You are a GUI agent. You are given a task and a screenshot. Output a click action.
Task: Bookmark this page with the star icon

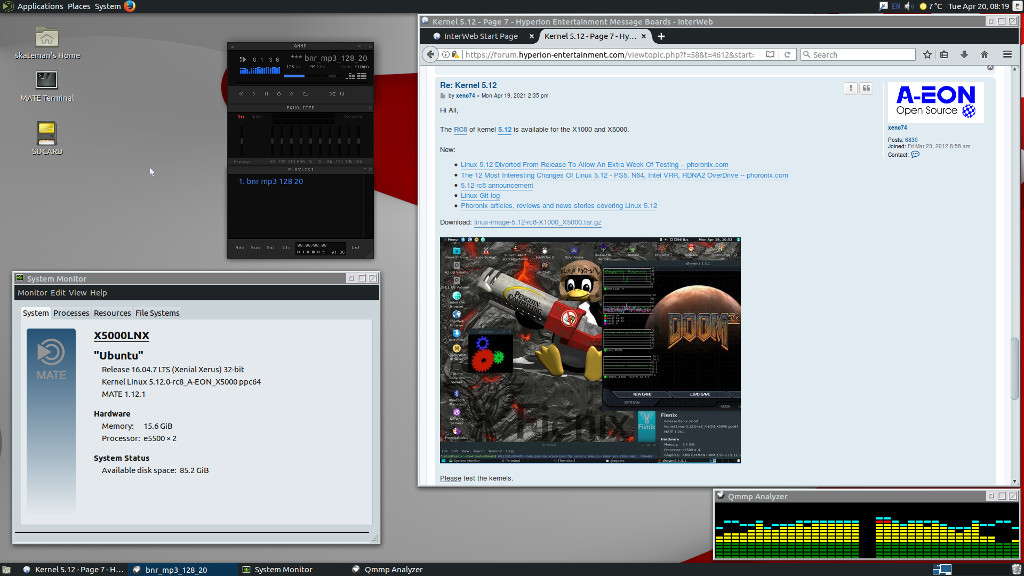(x=927, y=55)
